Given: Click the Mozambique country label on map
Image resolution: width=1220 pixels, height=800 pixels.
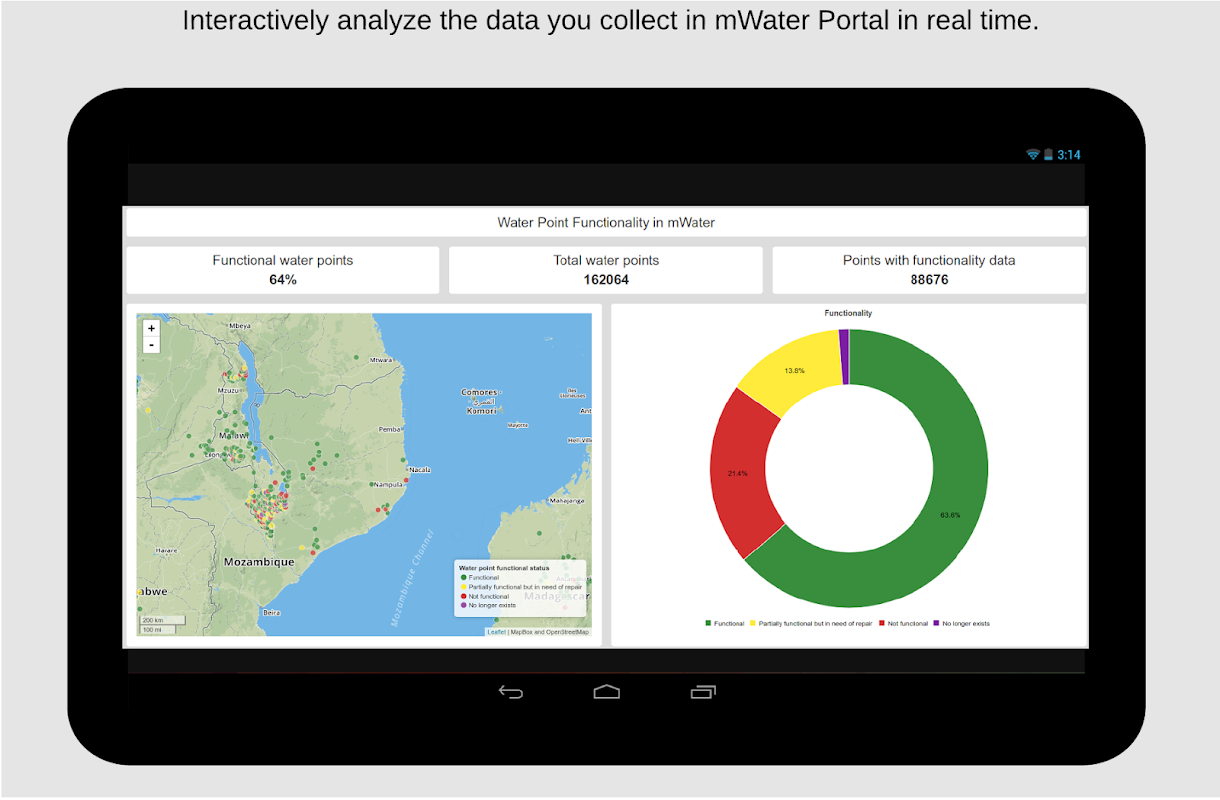Looking at the screenshot, I should point(259,562).
